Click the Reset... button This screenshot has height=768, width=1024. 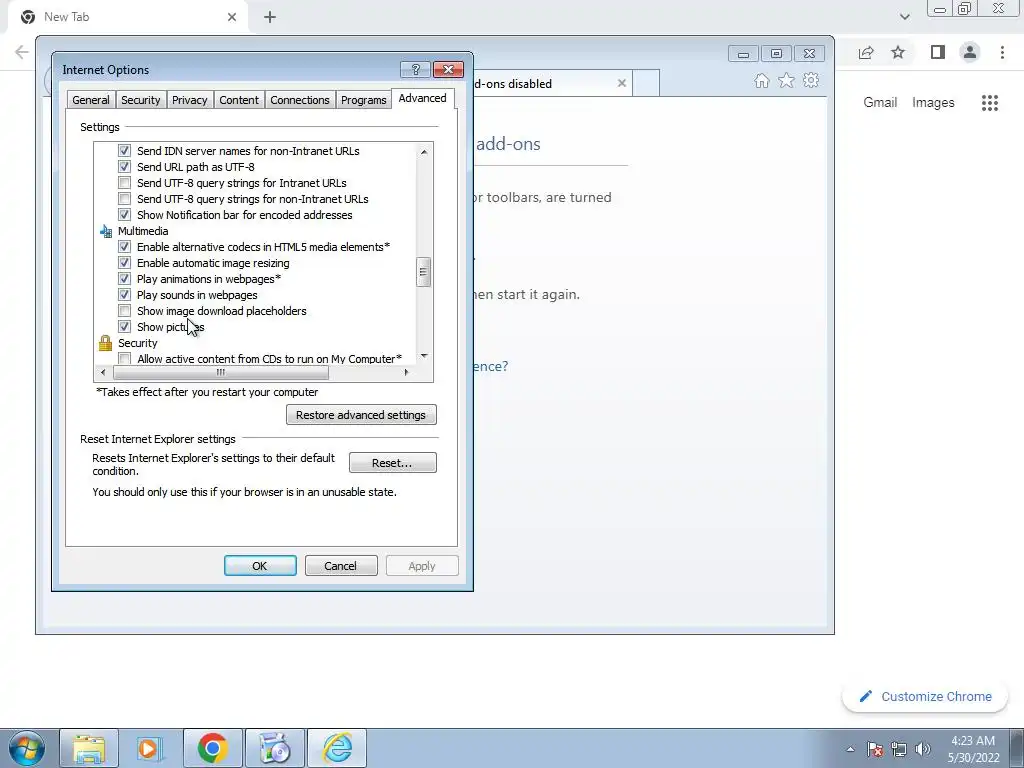pyautogui.click(x=392, y=462)
